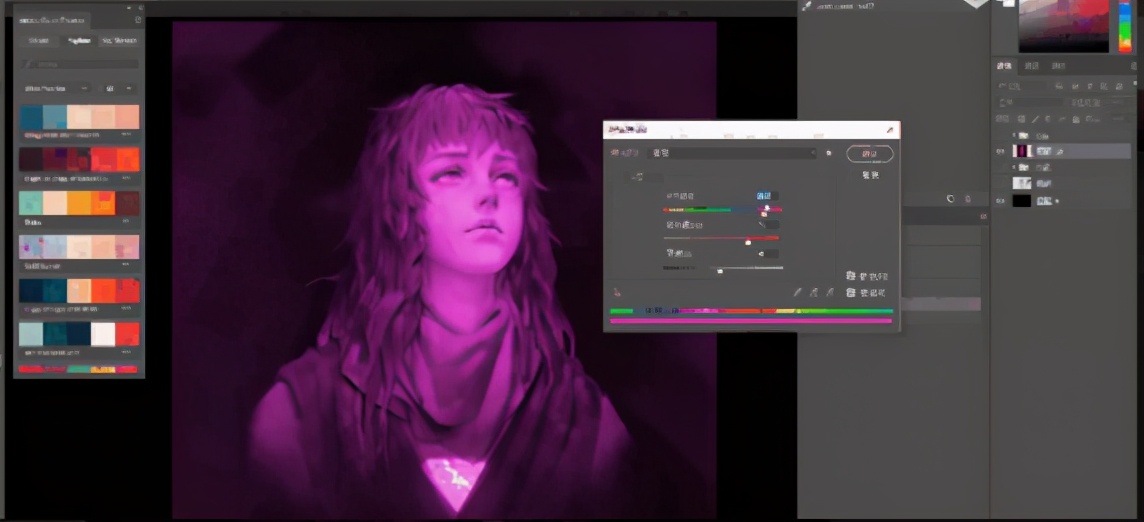1144x522 pixels.
Task: Select the grayscale portrait layer thumbnail
Action: click(x=1022, y=183)
